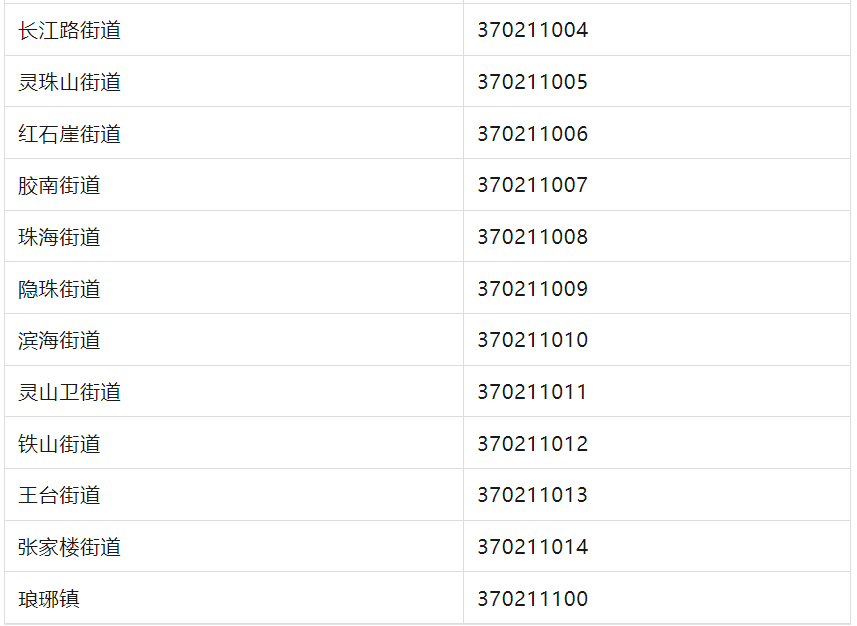This screenshot has width=857, height=626.
Task: Select code 370211010
Action: coord(532,340)
